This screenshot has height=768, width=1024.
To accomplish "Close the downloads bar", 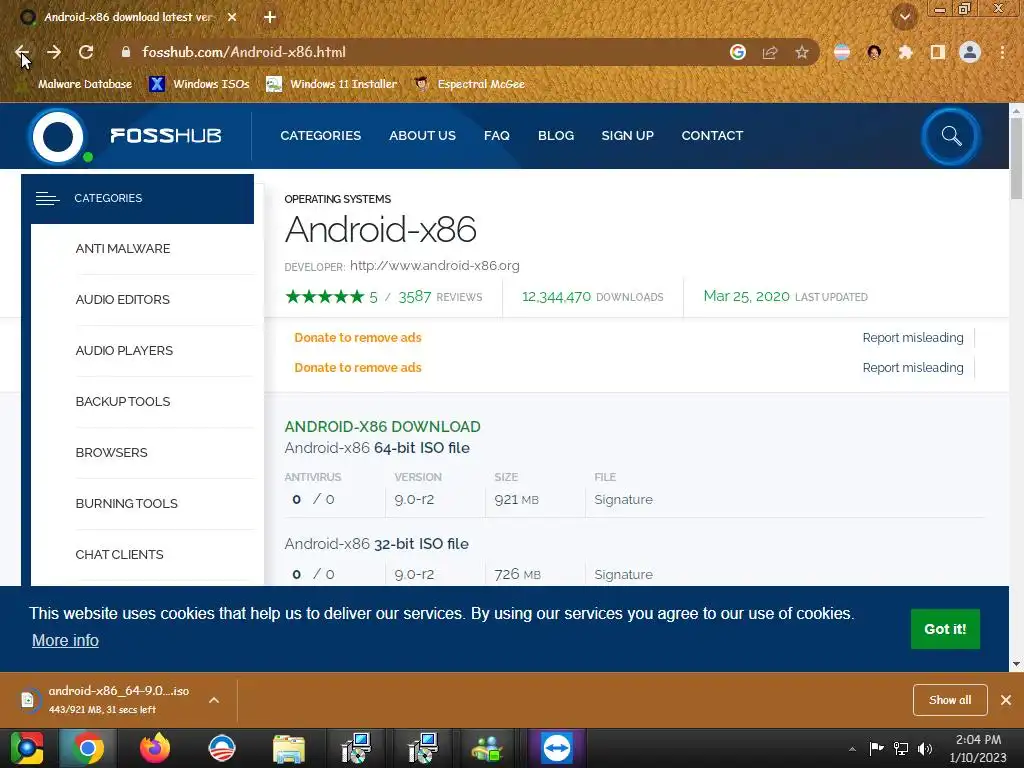I will pyautogui.click(x=1006, y=700).
